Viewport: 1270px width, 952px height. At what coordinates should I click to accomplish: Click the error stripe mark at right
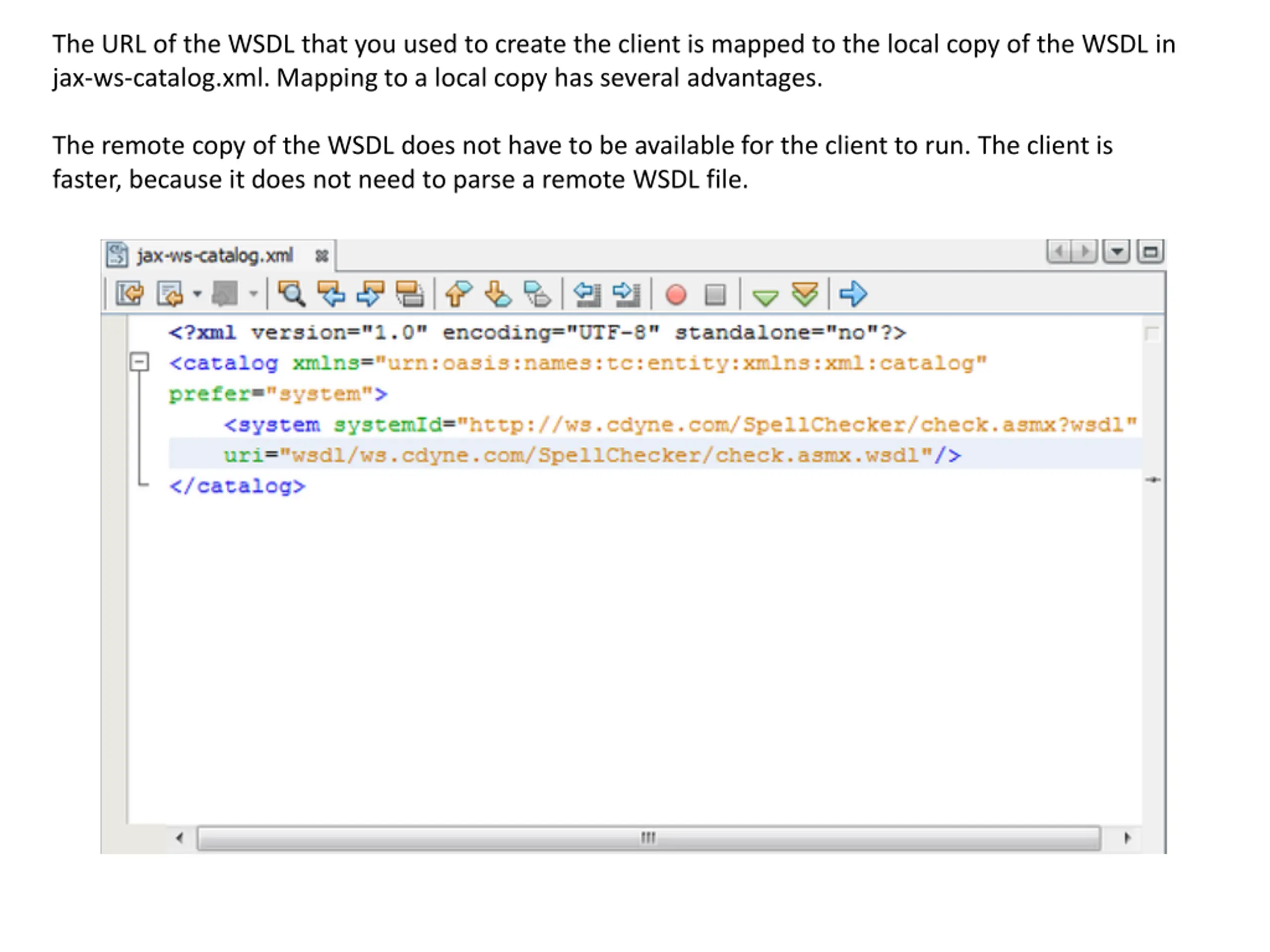click(1152, 480)
